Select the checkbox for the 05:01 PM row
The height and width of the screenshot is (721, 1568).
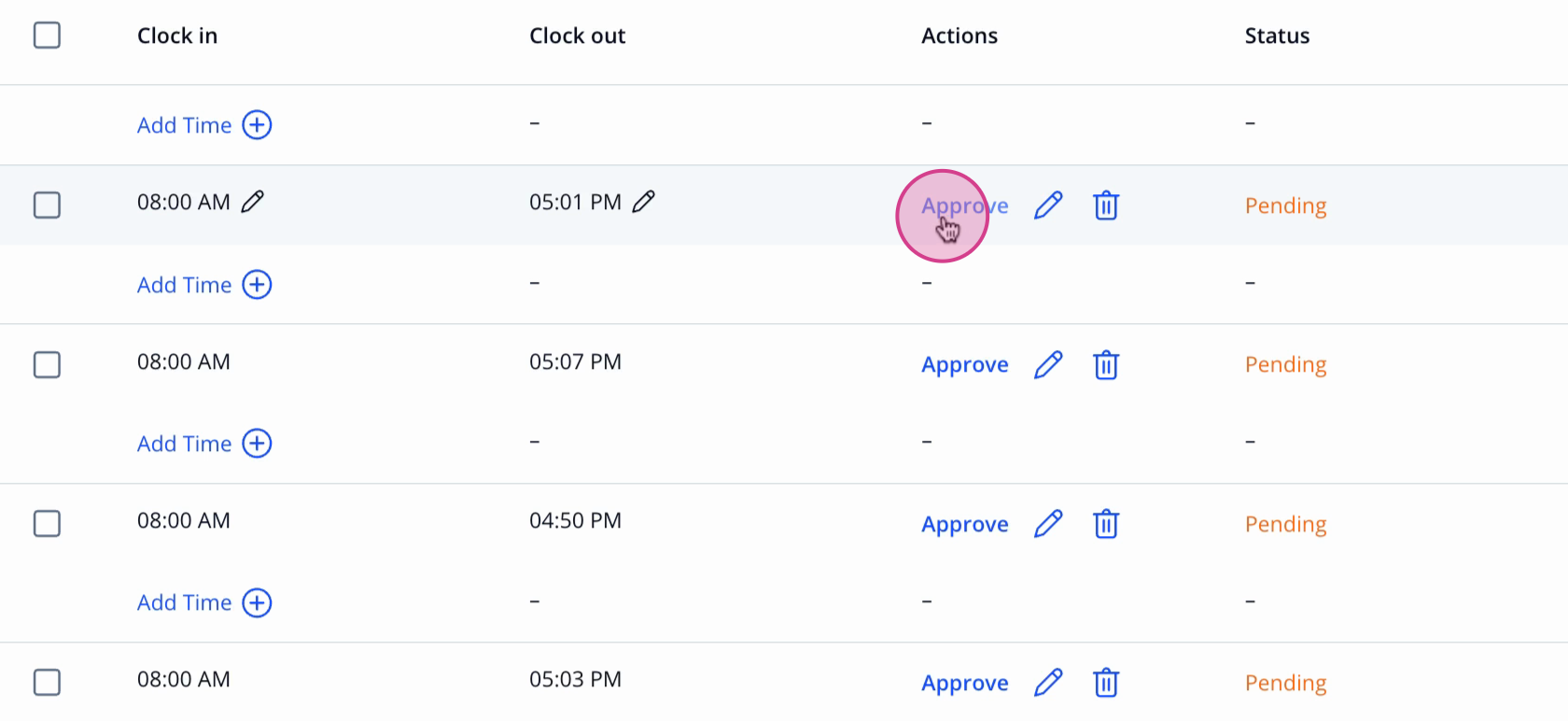click(47, 205)
